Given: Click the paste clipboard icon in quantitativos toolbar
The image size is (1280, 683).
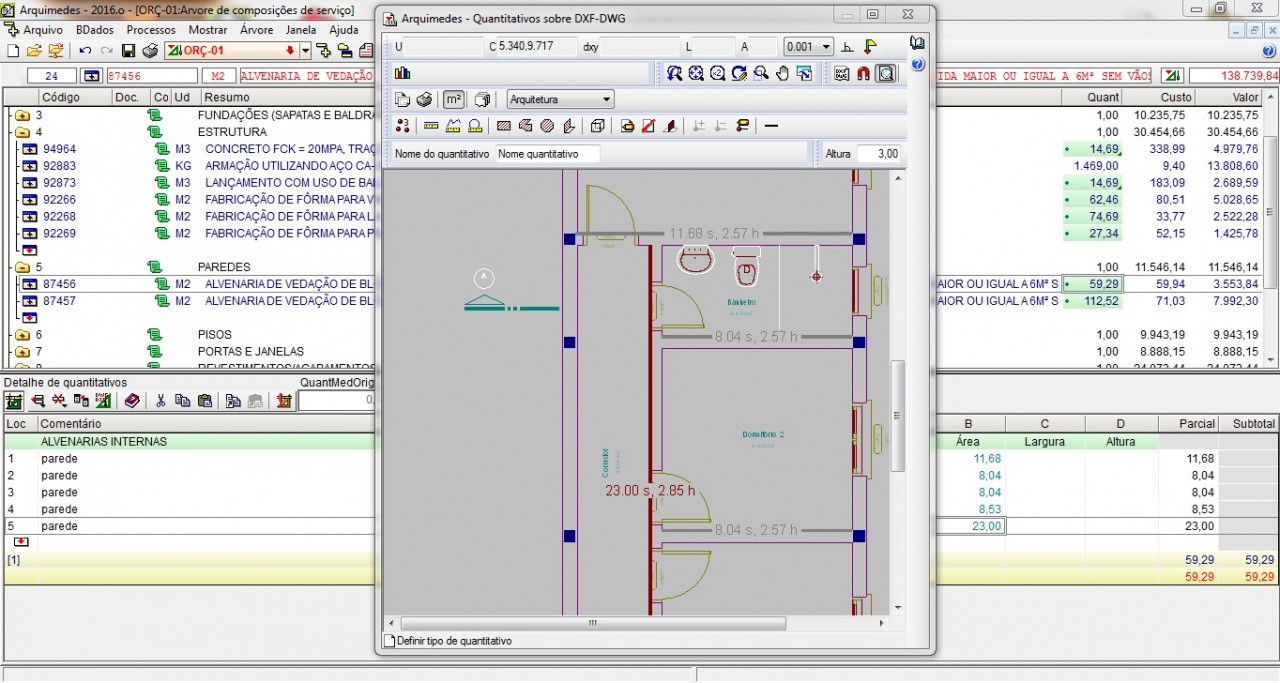Looking at the screenshot, I should [205, 401].
